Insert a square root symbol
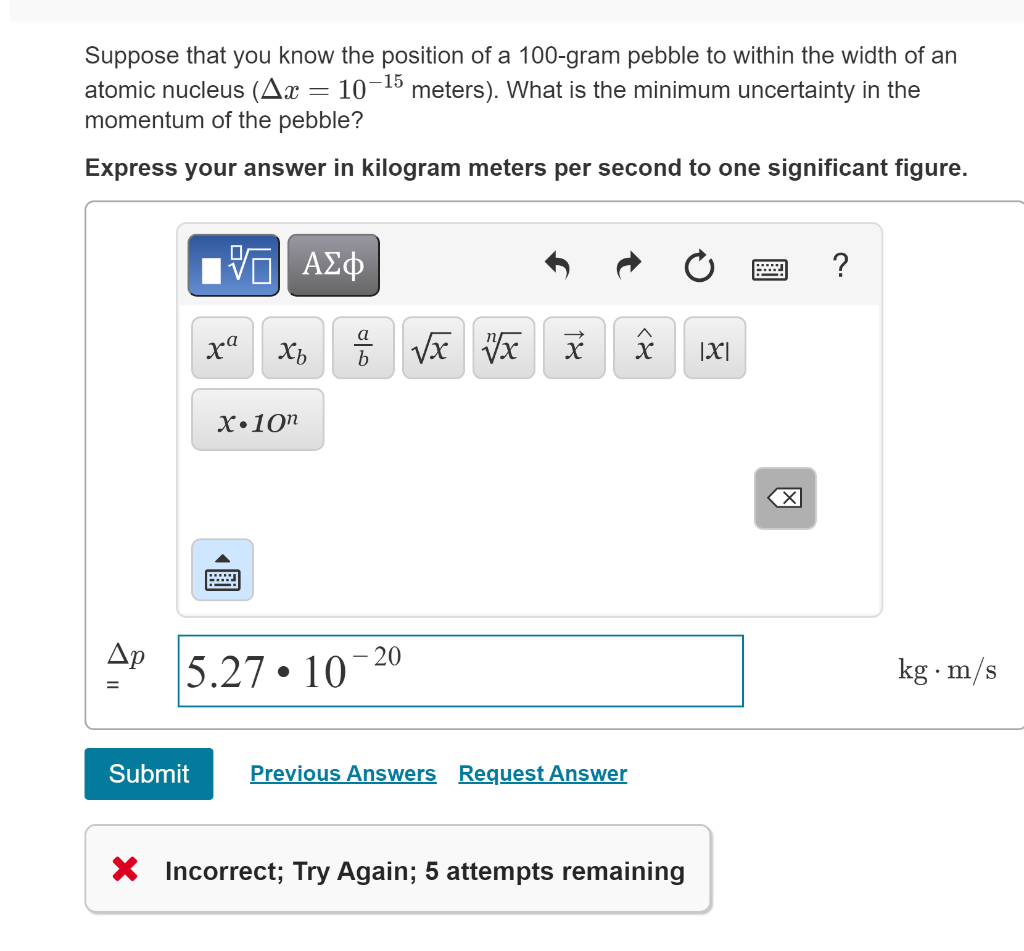The image size is (1024, 951). [x=433, y=347]
